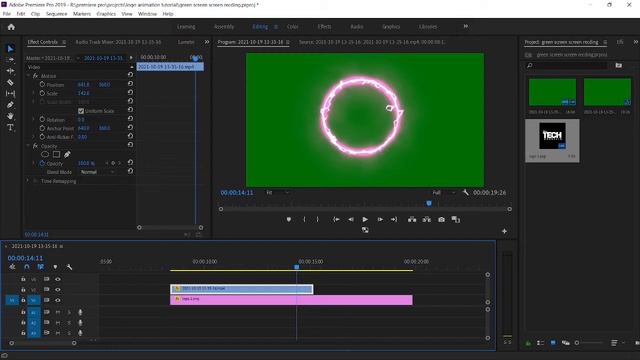Expand the Scale property
The height and width of the screenshot is (360, 640).
click(x=33, y=93)
